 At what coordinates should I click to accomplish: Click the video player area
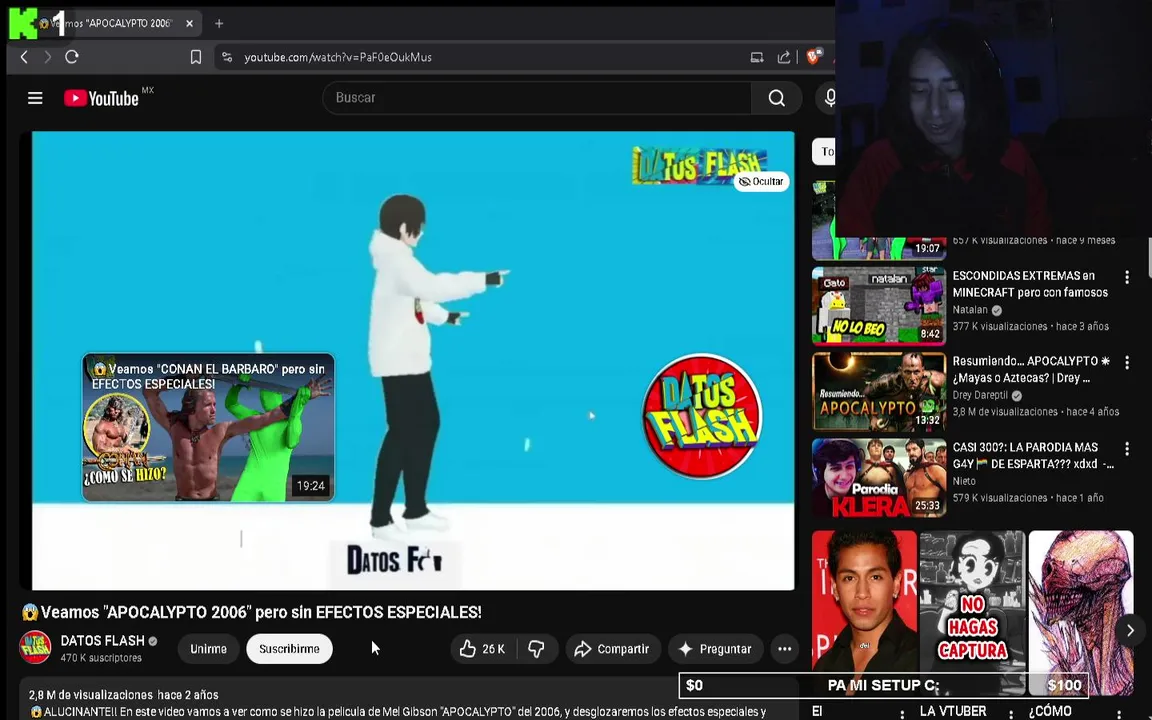click(x=413, y=360)
